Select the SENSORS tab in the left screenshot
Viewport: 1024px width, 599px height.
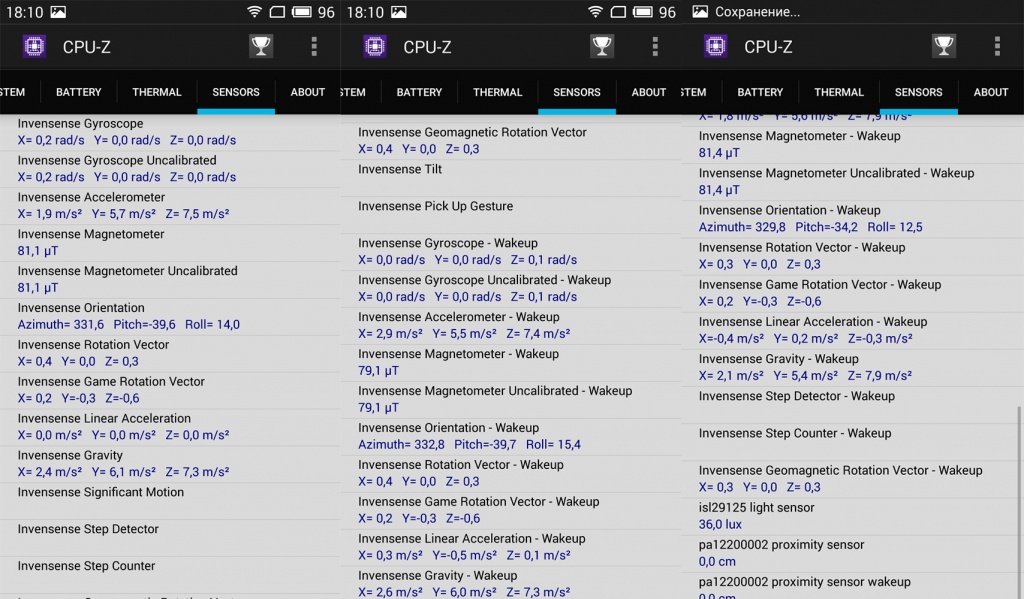point(236,92)
